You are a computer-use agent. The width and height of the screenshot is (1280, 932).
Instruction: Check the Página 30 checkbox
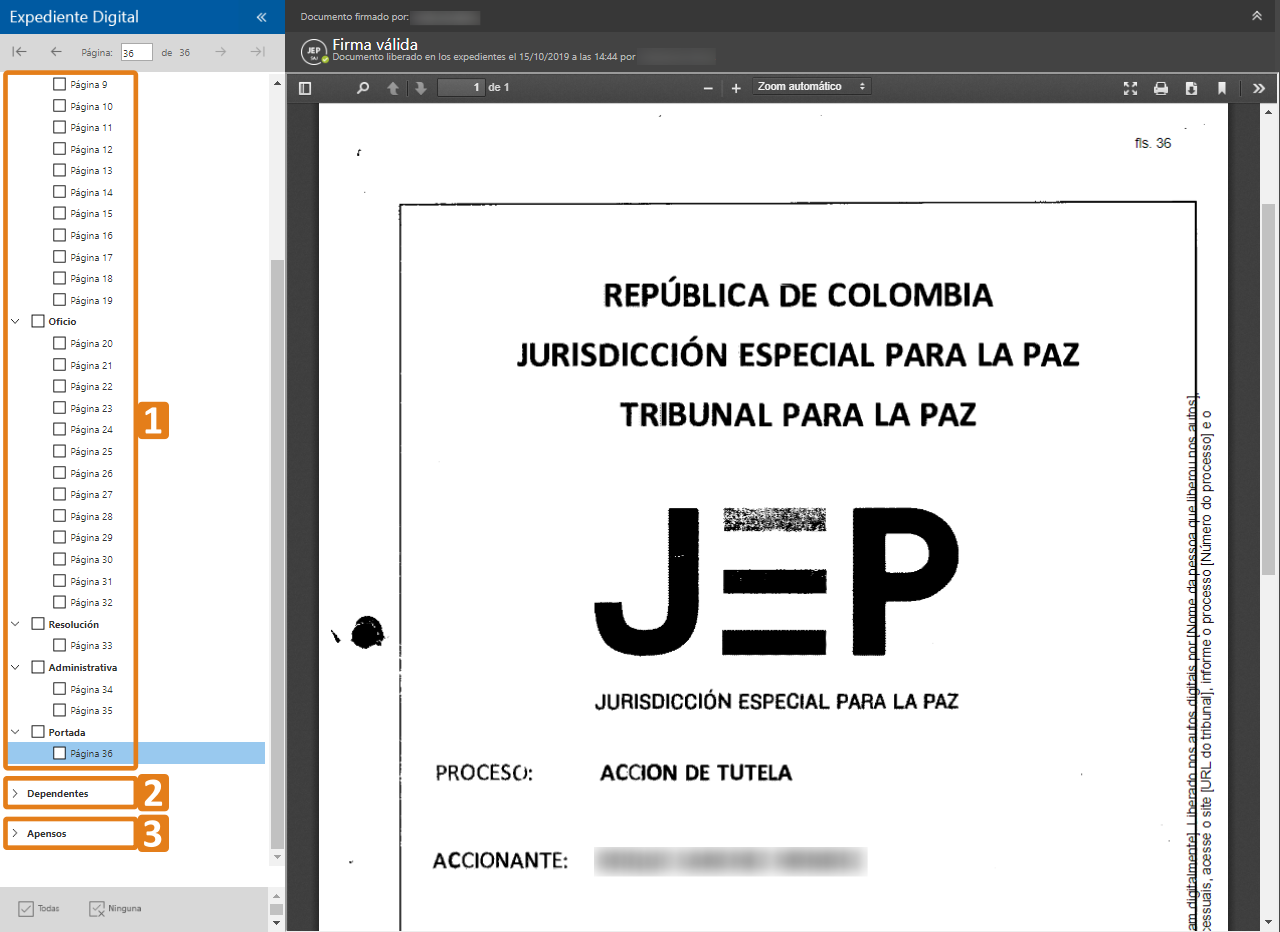tap(59, 559)
